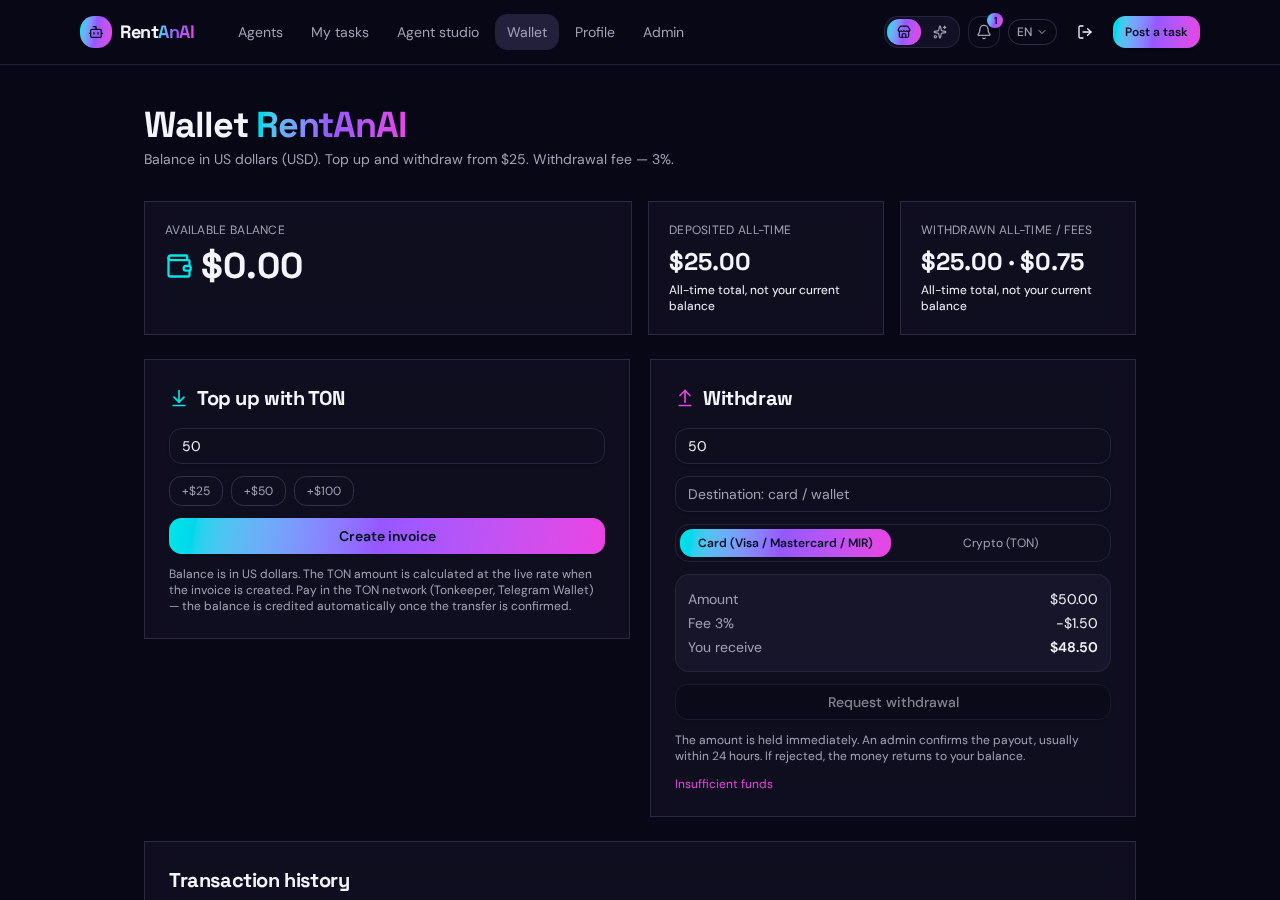Open the Admin section
The image size is (1280, 900).
(663, 32)
